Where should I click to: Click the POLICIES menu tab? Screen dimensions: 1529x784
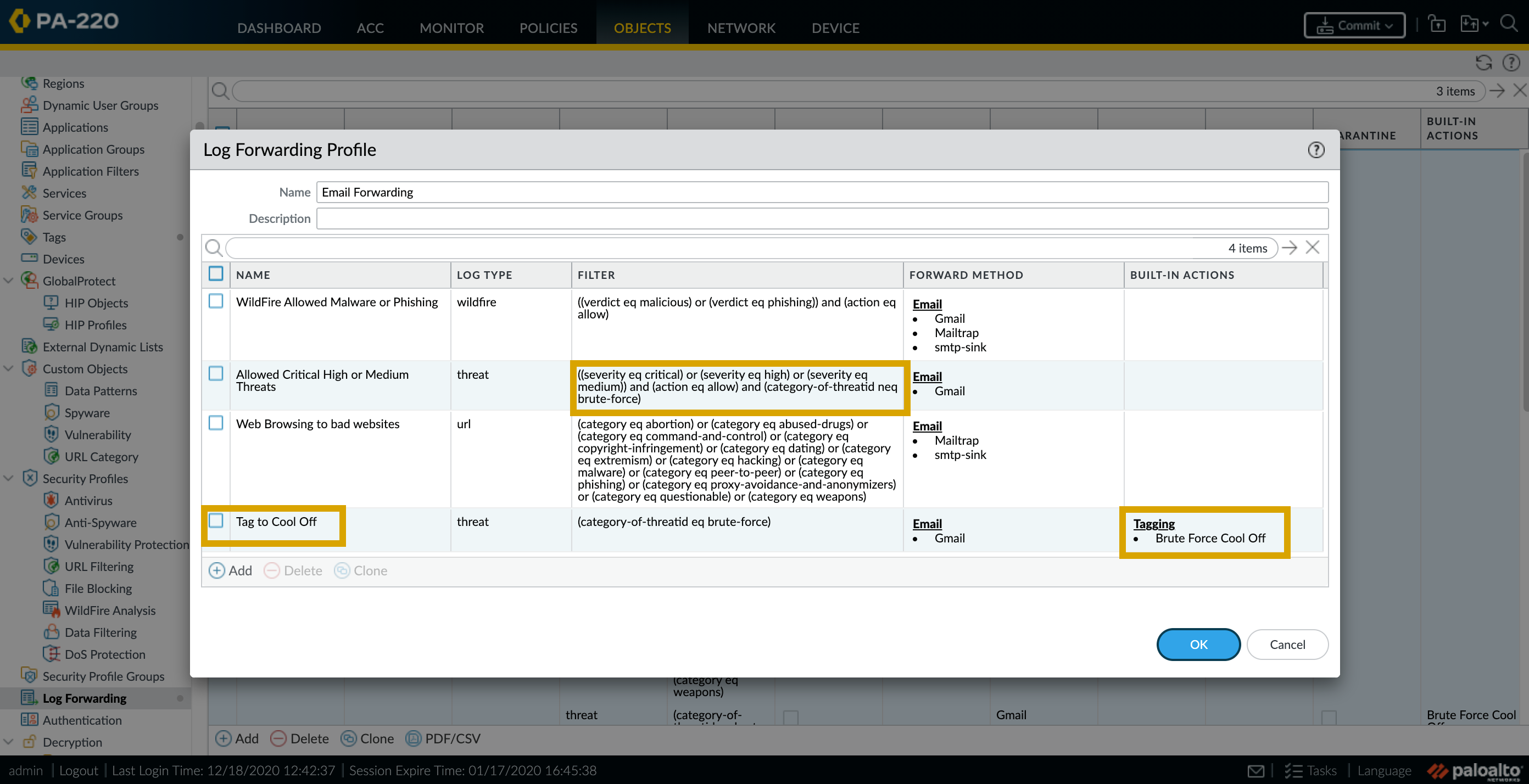click(x=548, y=27)
